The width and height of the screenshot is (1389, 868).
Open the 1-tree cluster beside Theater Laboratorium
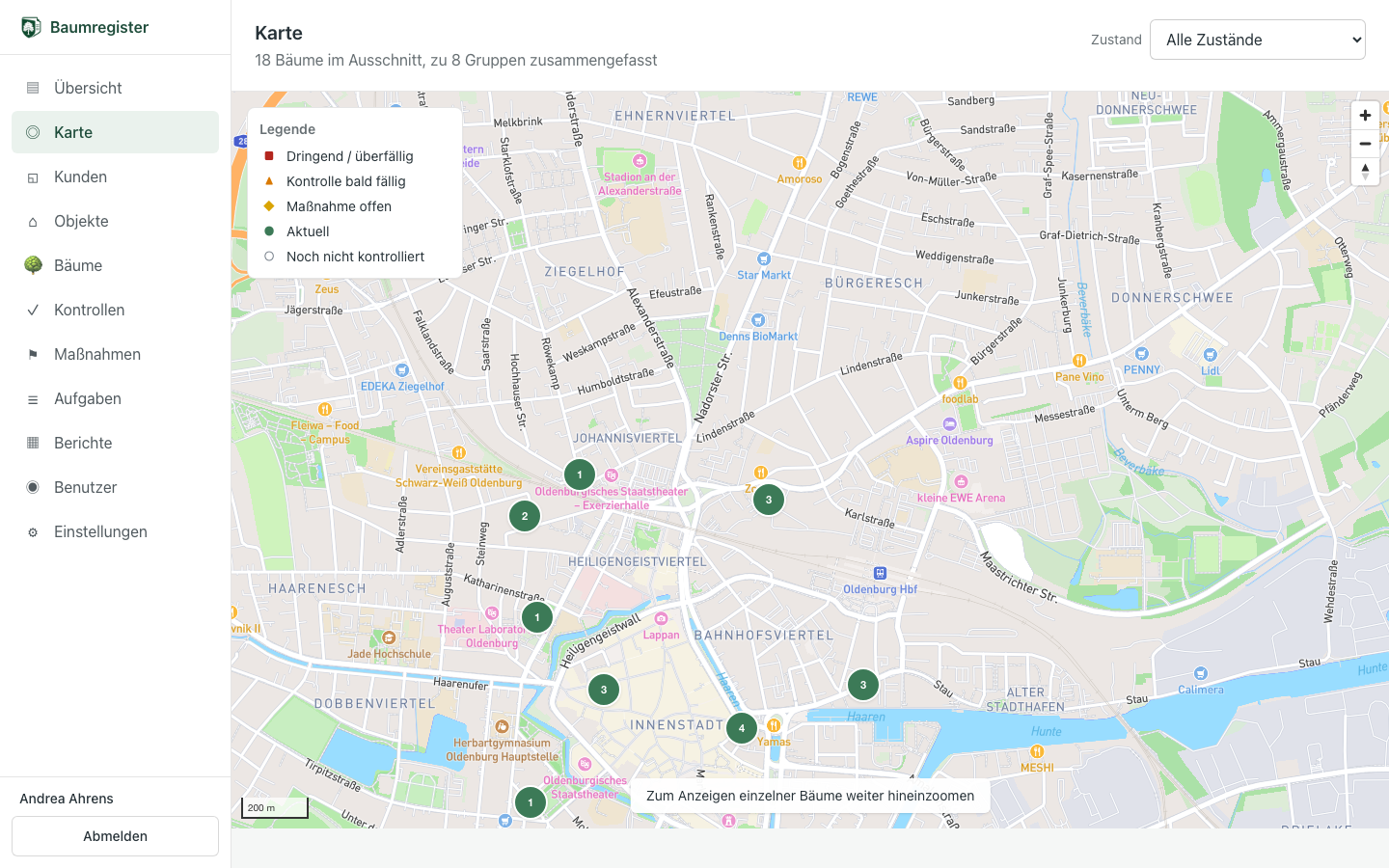point(537,617)
